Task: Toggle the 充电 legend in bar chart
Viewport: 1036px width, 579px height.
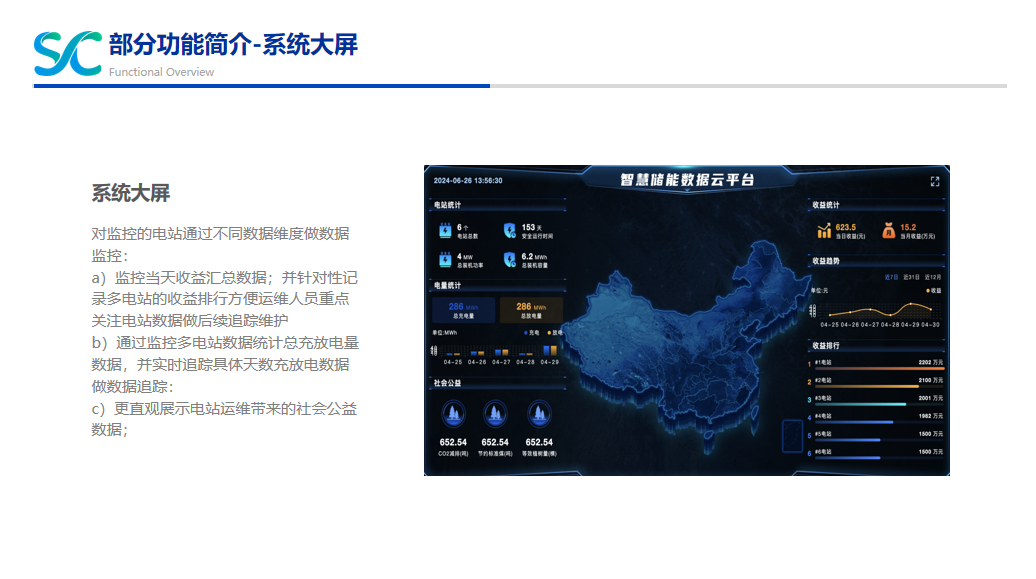Action: 531,332
